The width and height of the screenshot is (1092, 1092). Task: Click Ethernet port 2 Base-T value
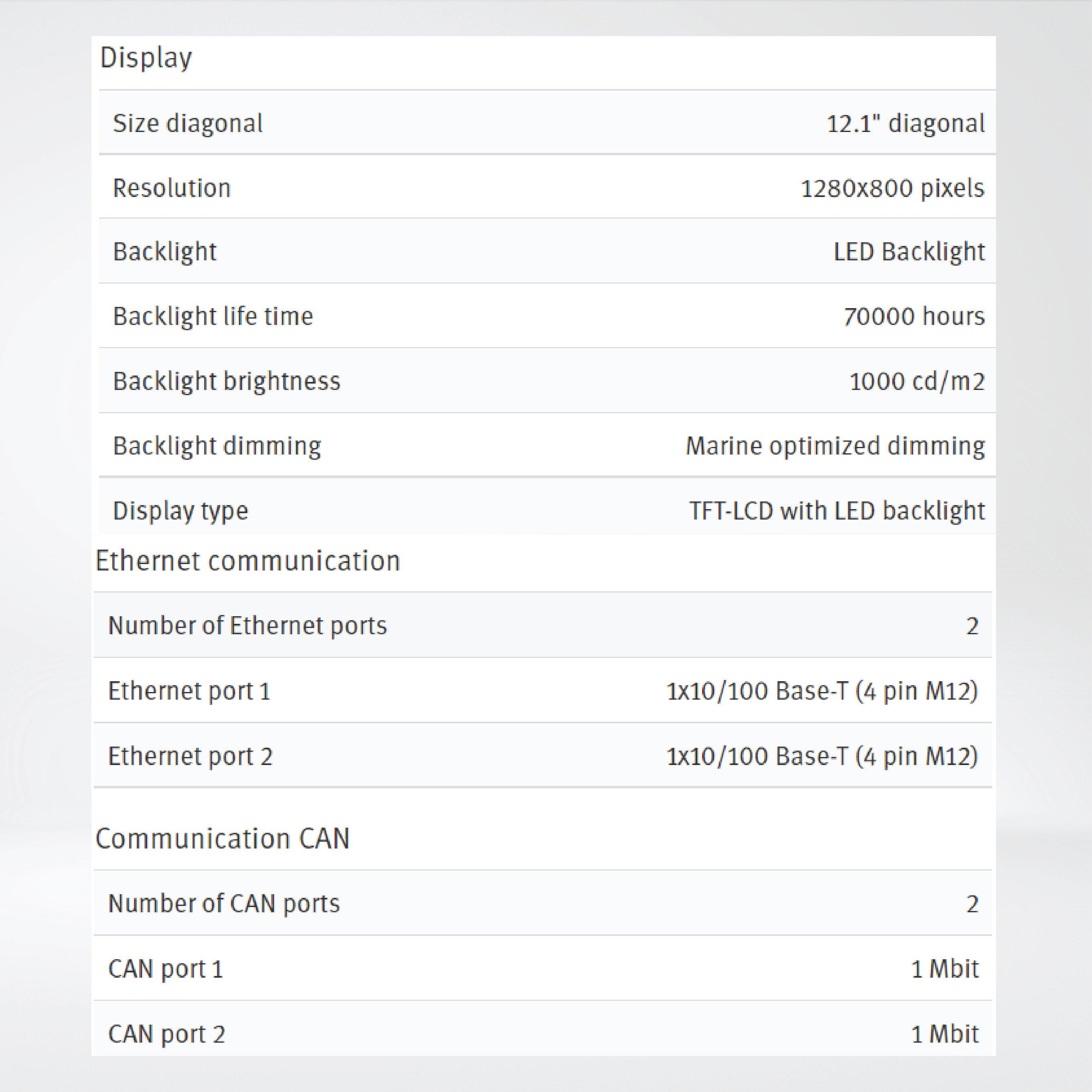coord(822,756)
